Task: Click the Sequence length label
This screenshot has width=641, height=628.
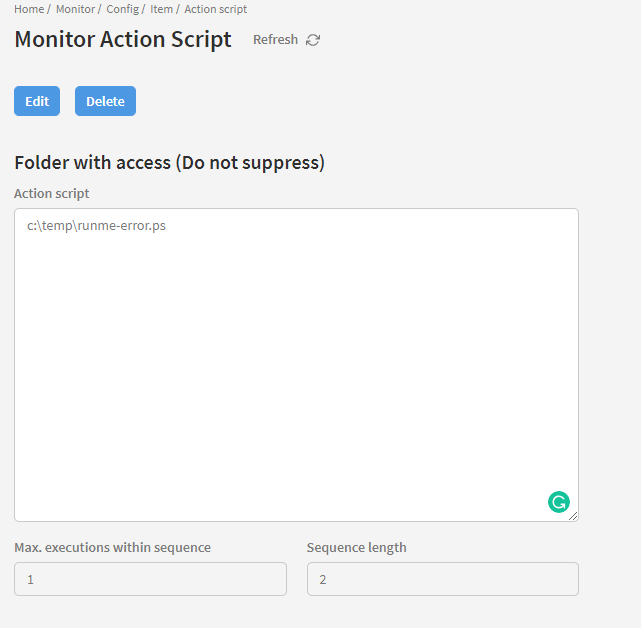Action: (x=356, y=547)
